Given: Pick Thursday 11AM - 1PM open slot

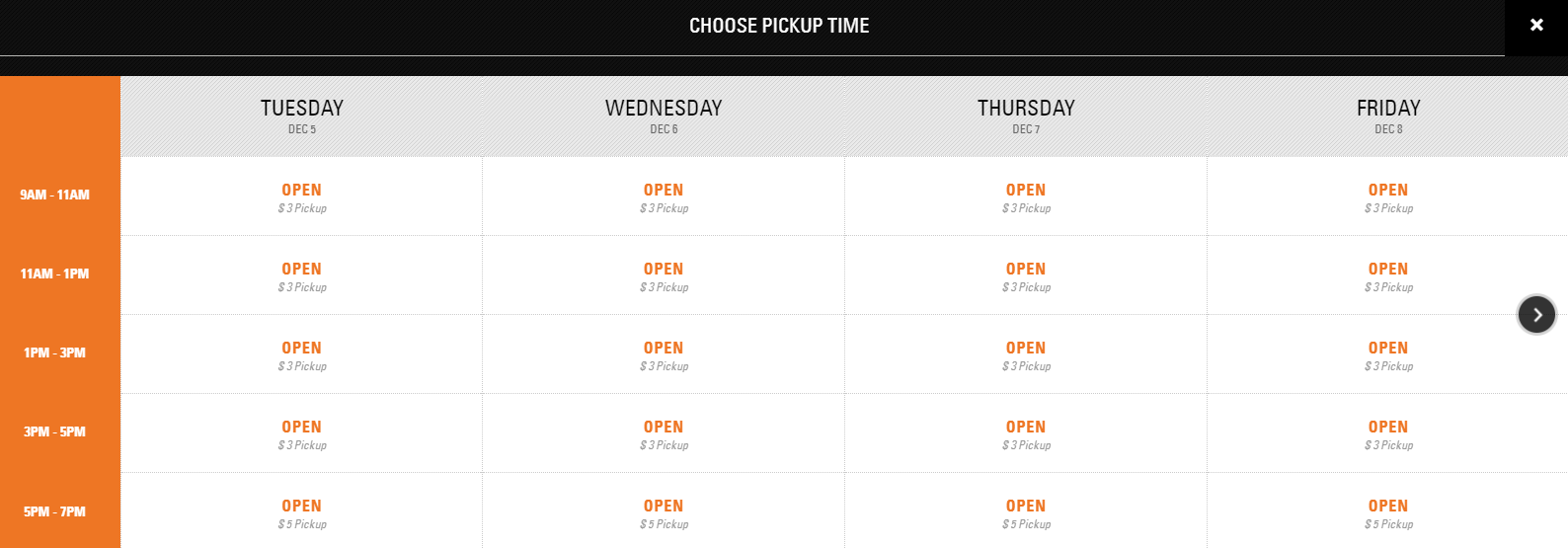Looking at the screenshot, I should [1026, 275].
